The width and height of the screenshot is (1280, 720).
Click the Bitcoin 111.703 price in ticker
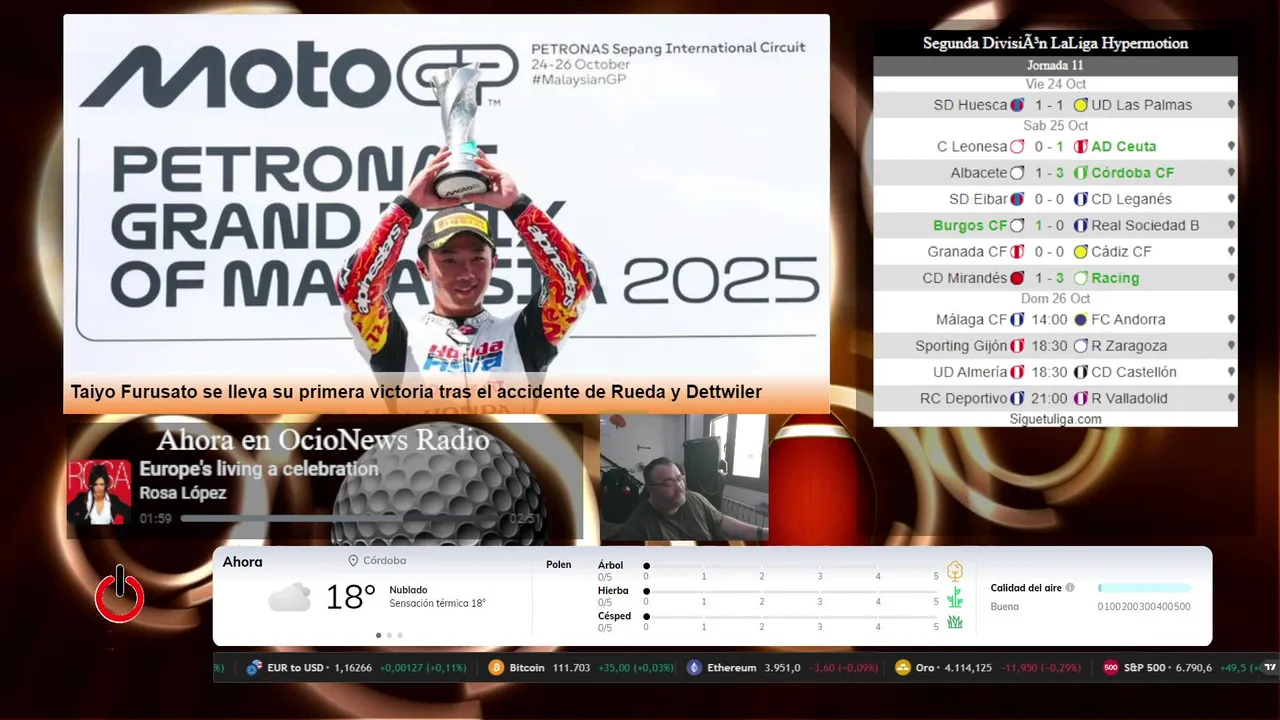tap(571, 668)
